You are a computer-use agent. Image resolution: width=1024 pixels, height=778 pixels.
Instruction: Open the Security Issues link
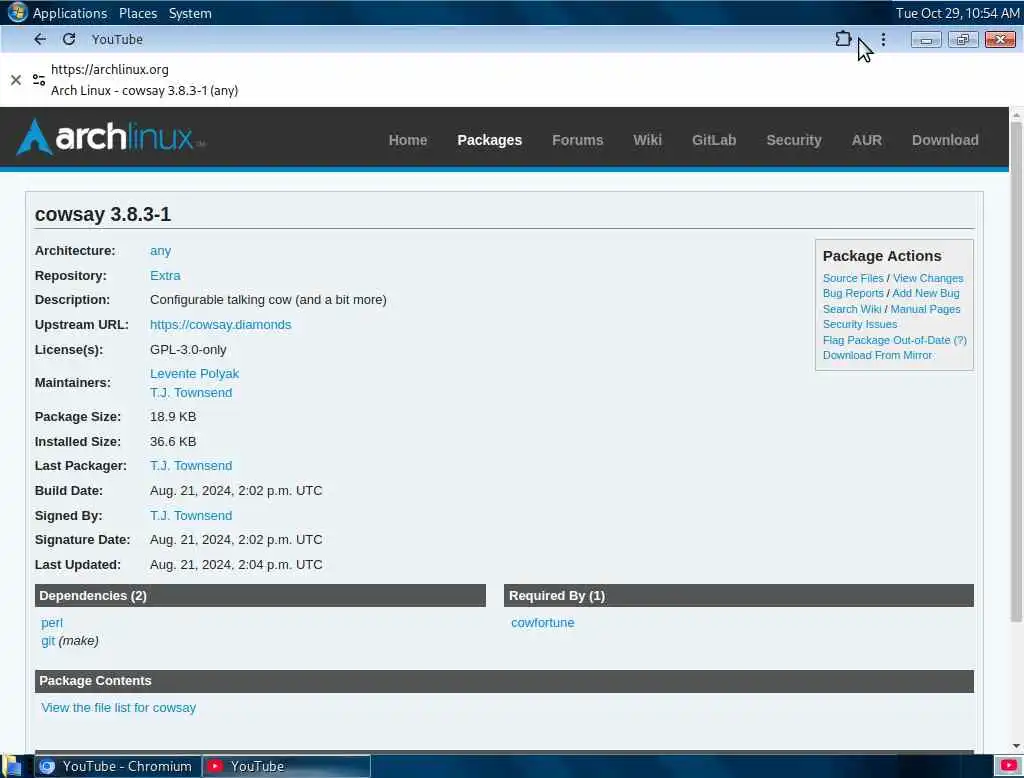[x=860, y=324]
